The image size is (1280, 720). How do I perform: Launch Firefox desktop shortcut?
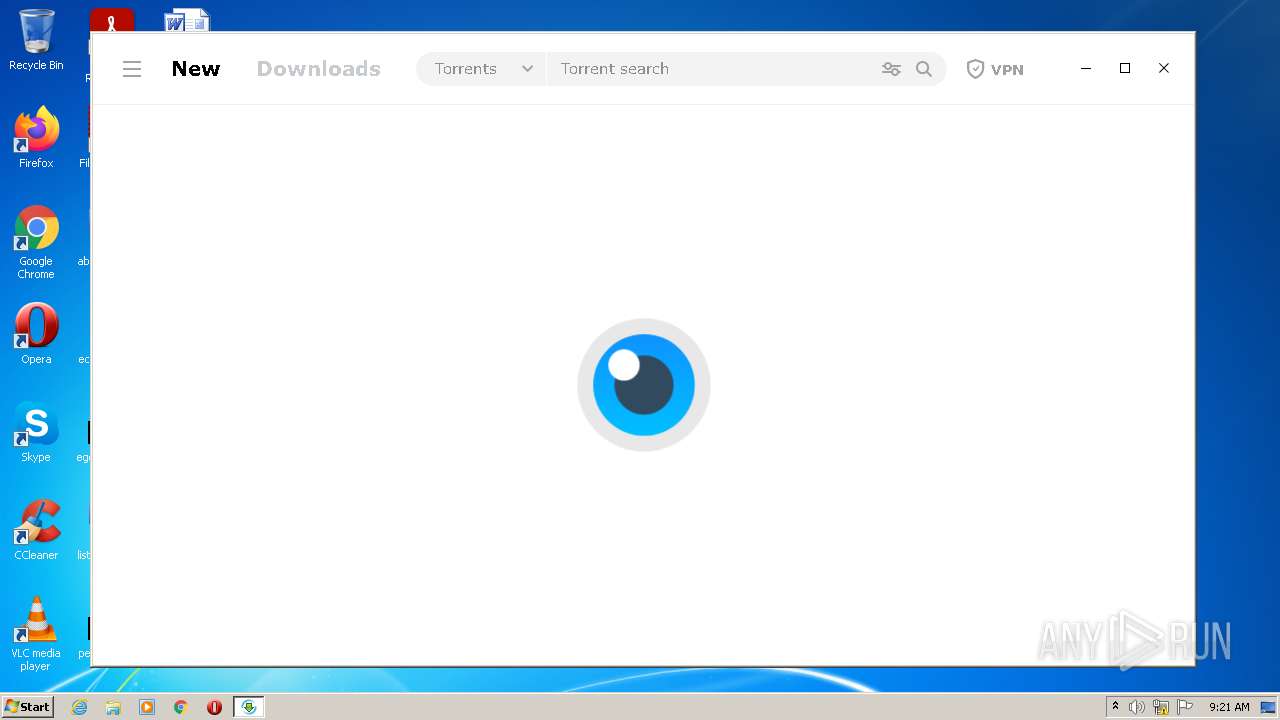pyautogui.click(x=36, y=138)
